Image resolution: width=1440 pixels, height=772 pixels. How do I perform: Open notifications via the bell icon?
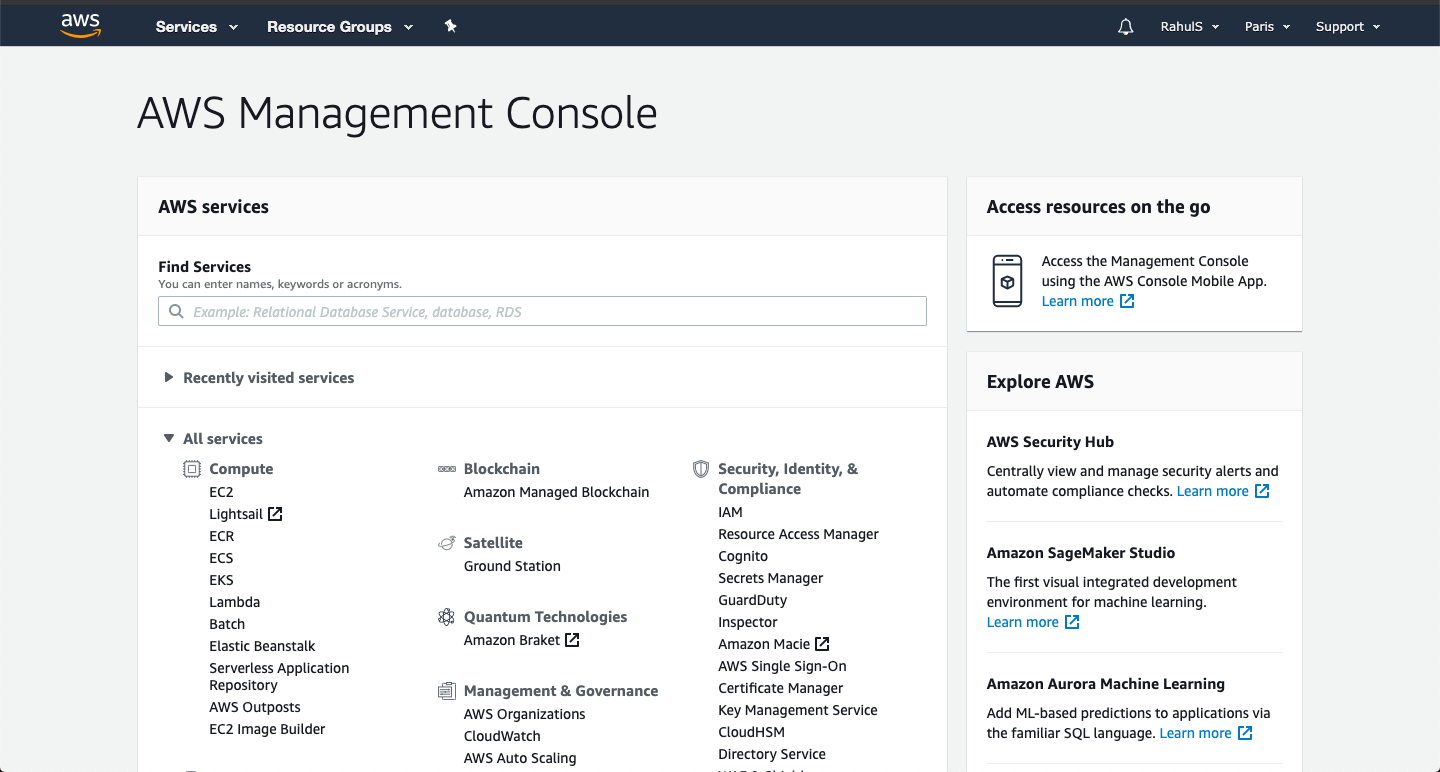point(1125,26)
